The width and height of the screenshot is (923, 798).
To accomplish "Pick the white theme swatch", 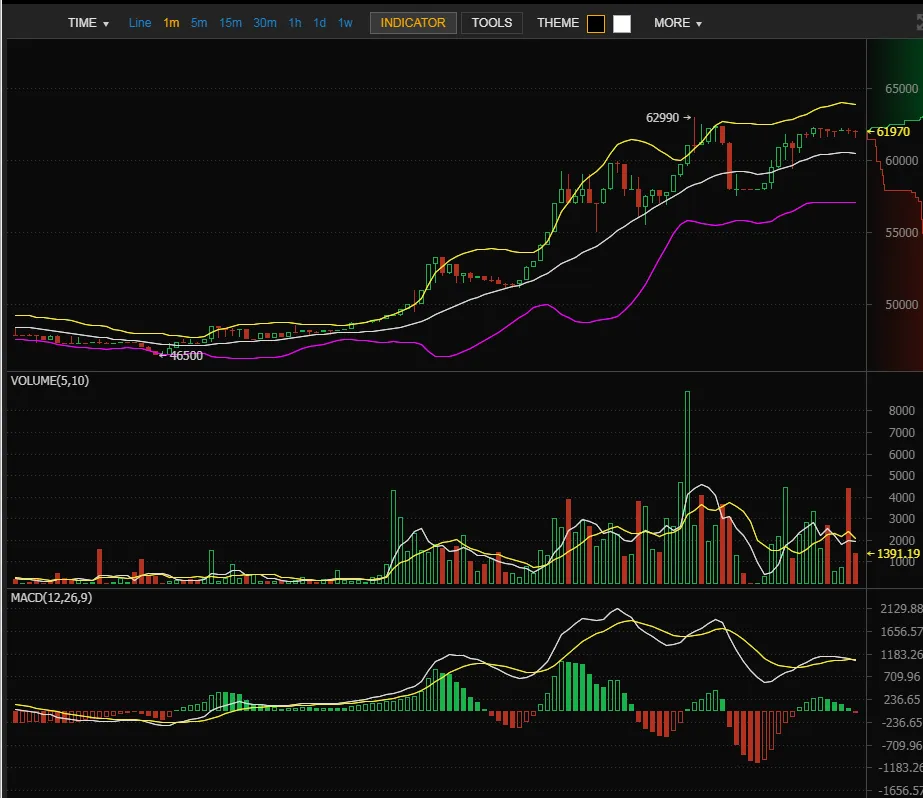I will [622, 24].
